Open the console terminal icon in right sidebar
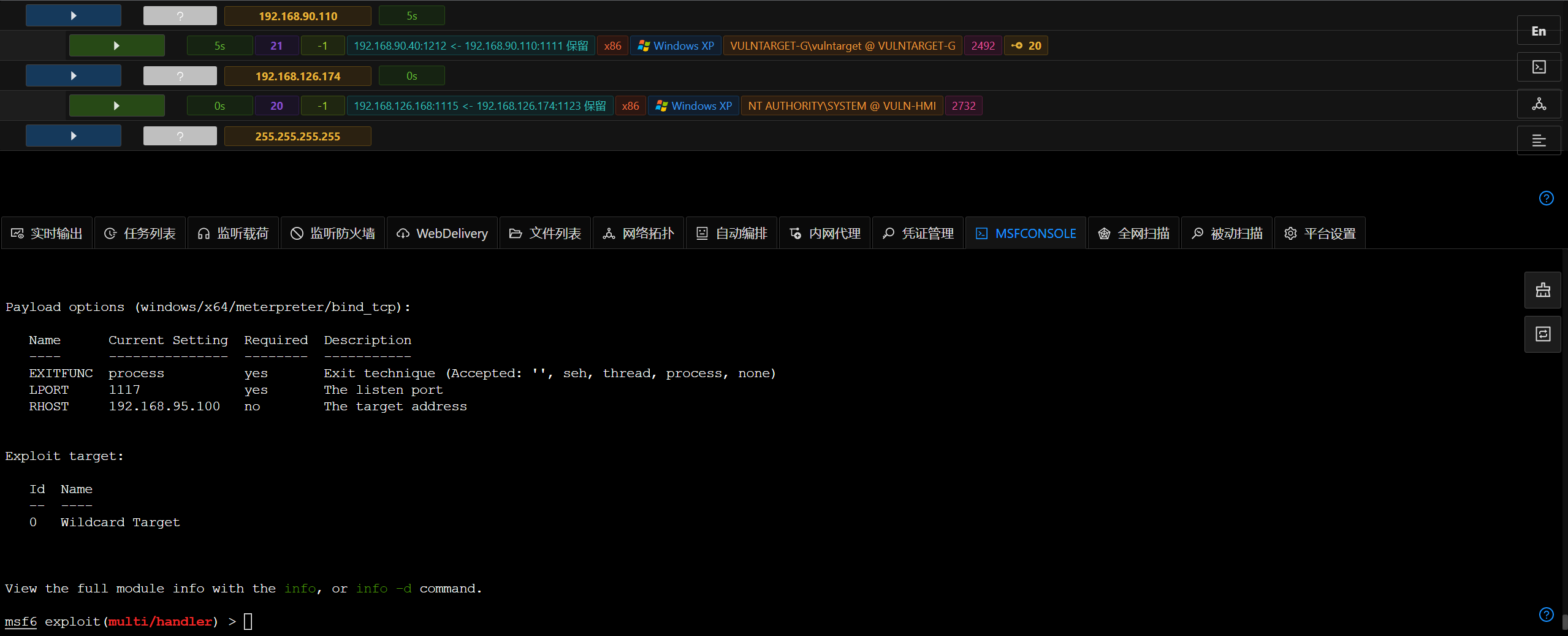Image resolution: width=1568 pixels, height=636 pixels. (x=1539, y=67)
